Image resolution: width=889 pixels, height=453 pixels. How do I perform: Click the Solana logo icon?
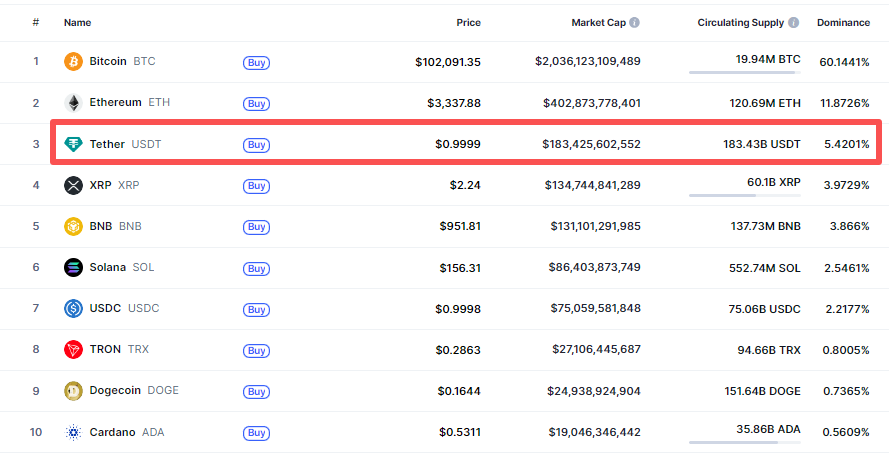pyautogui.click(x=73, y=267)
